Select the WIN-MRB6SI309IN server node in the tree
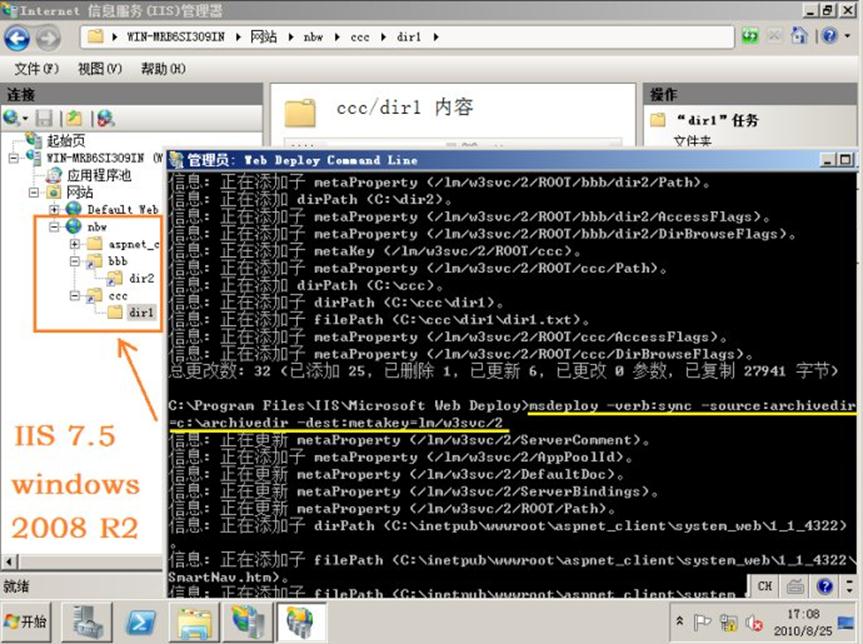Viewport: 863px width, 644px height. pyautogui.click(x=95, y=159)
